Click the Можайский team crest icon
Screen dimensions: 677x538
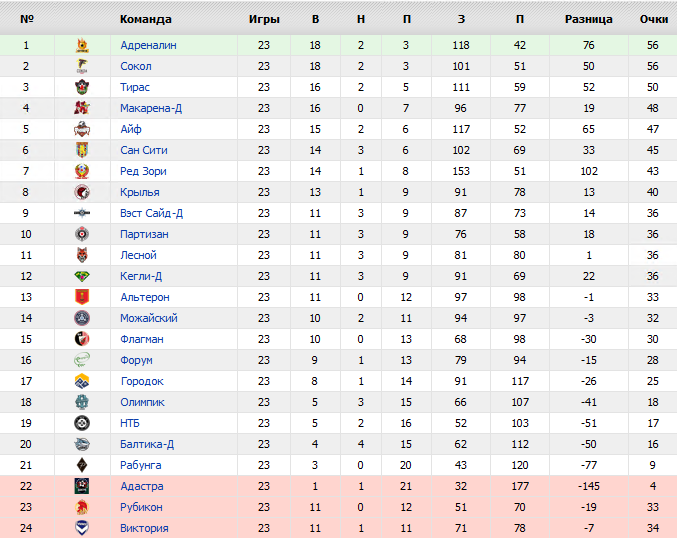[82, 318]
